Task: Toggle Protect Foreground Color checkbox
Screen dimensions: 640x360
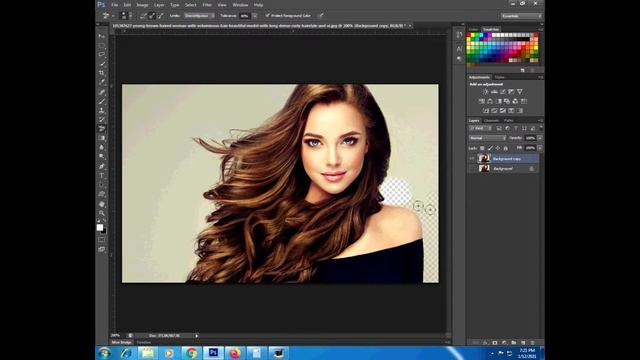Action: click(268, 16)
